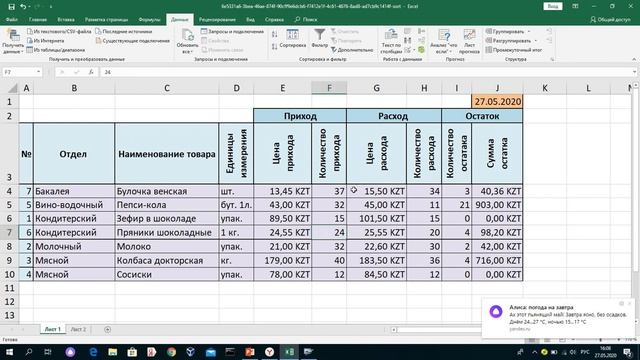Viewport: 640px width, 360px height.
Task: Launch Текст по столбцам wizard
Action: click(x=391, y=42)
